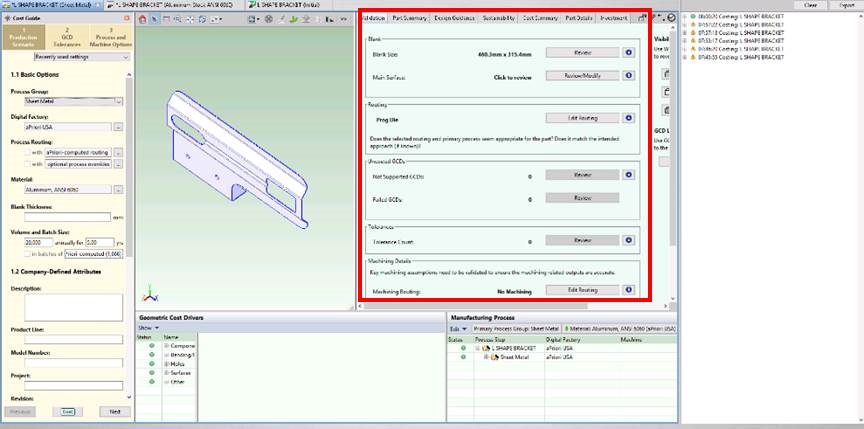Viewport: 864px width, 429px height.
Task: Open info for Not Supported GCDs row
Action: [629, 175]
